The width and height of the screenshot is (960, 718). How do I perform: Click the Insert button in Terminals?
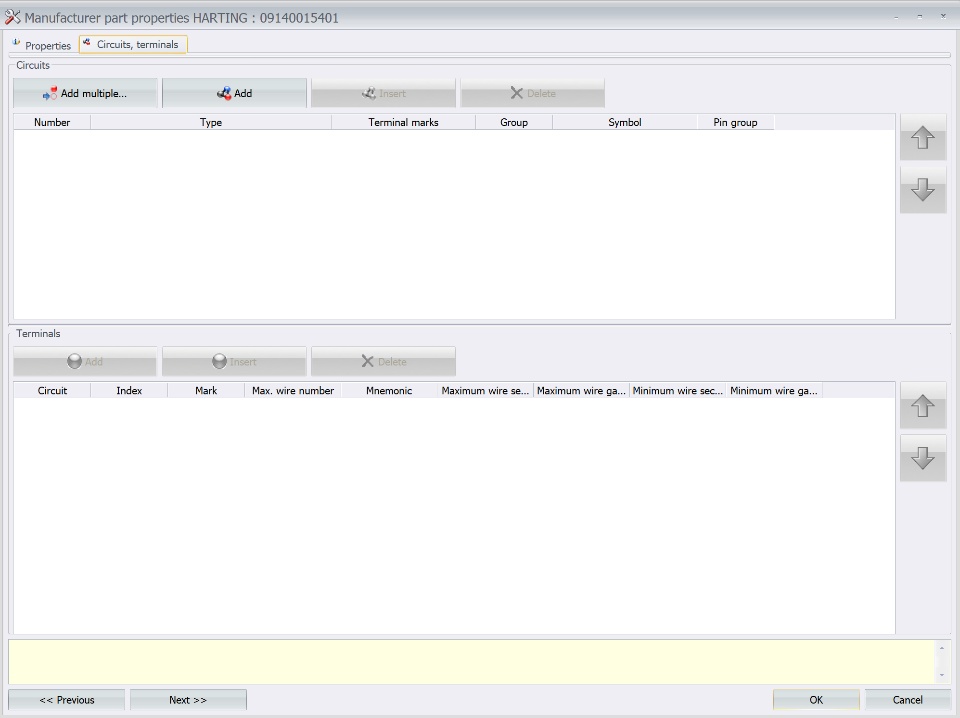[234, 361]
